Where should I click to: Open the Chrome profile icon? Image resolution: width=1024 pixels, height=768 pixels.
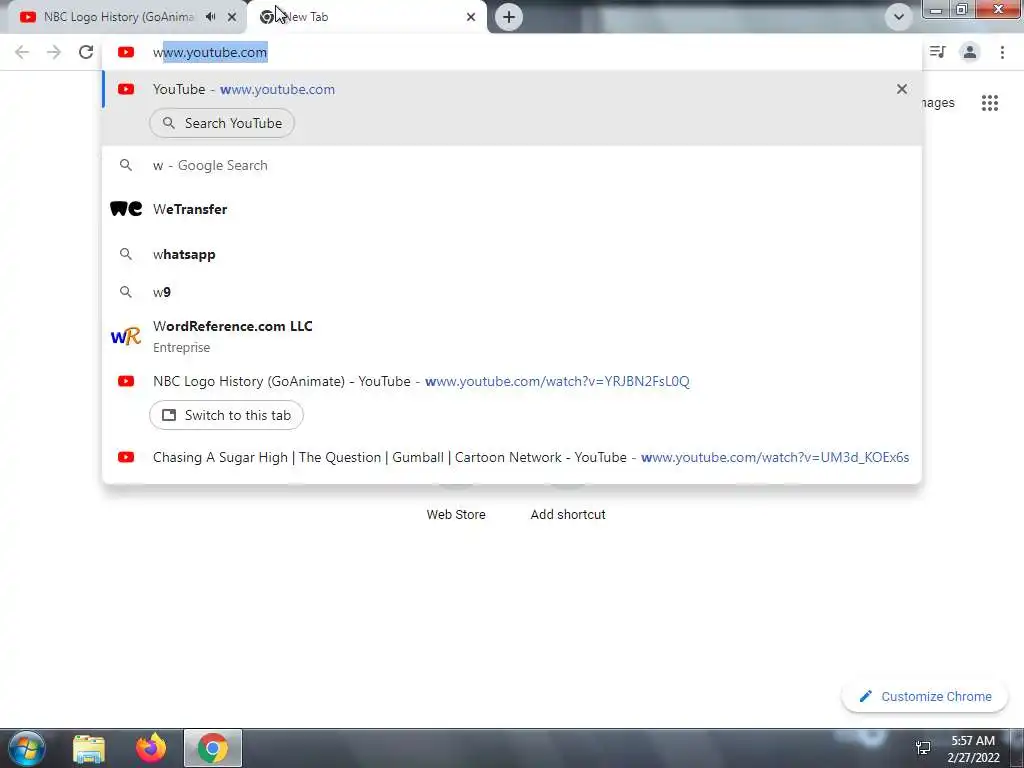970,52
